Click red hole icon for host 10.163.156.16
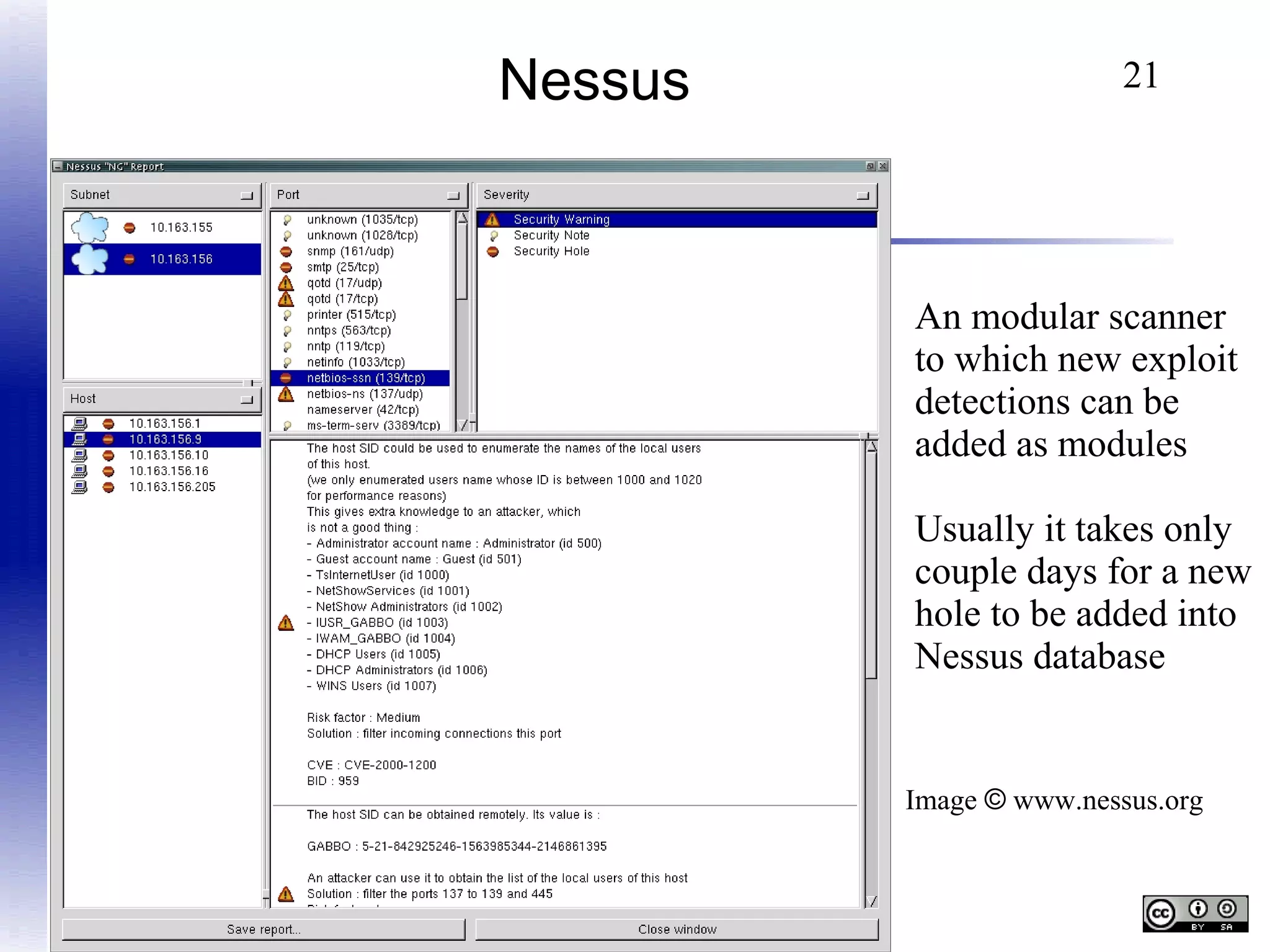This screenshot has height=952, width=1270. (109, 471)
